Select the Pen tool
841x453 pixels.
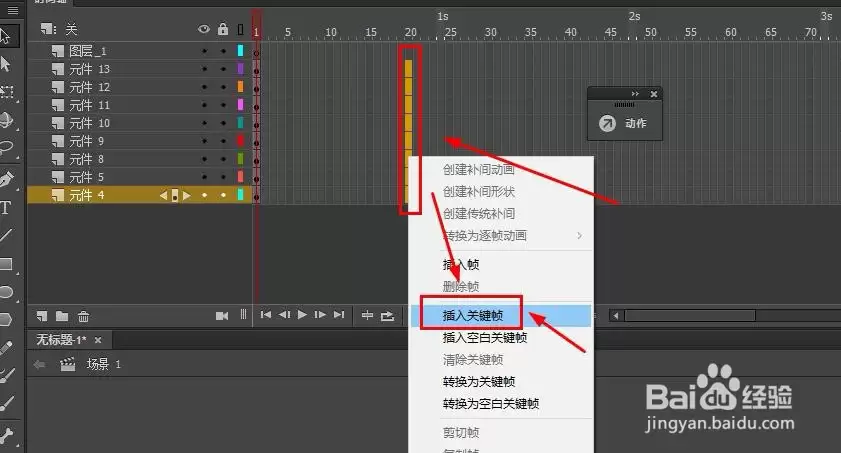(6, 179)
